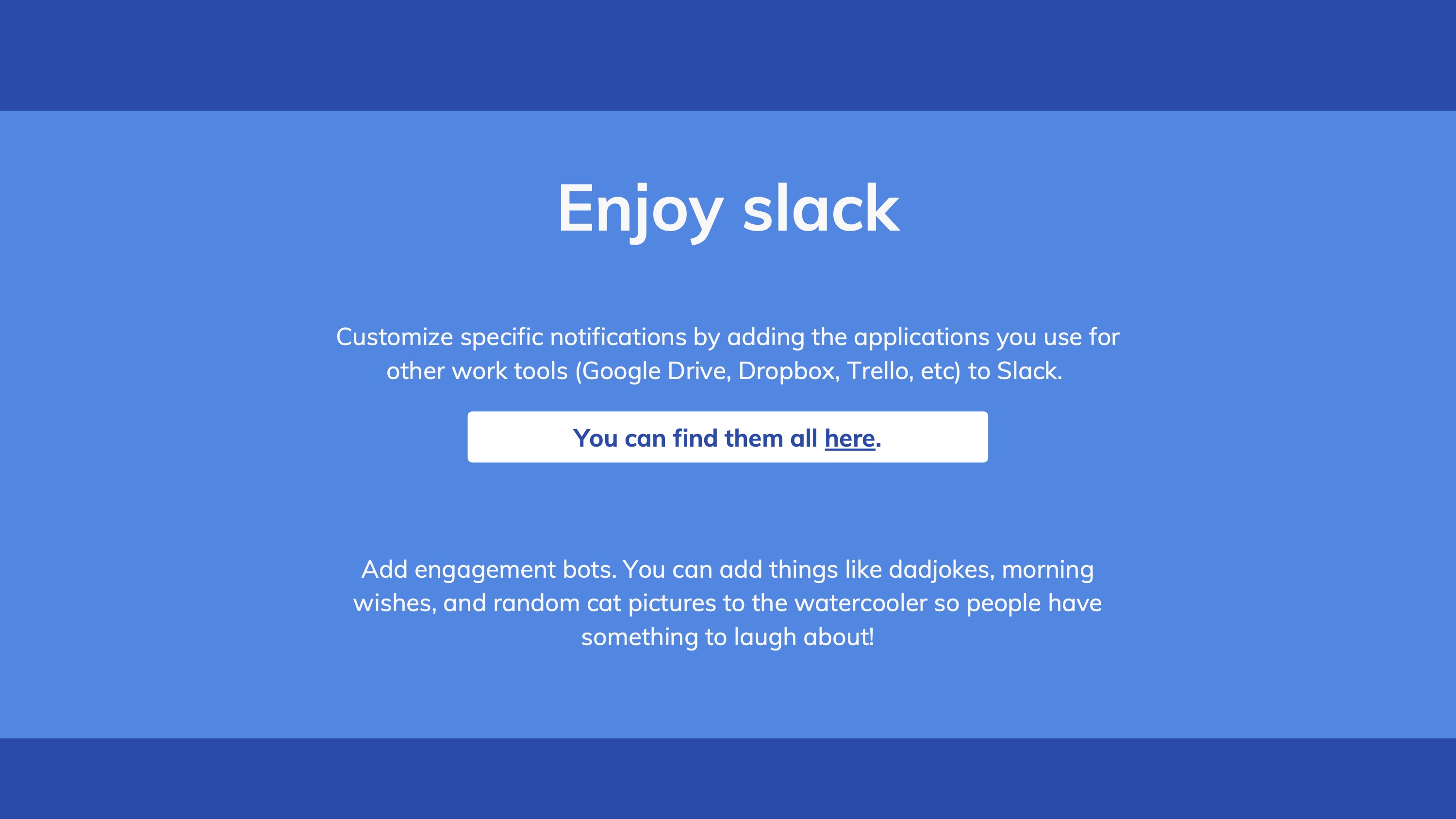Click the "Add engagement bots" sentence start

pyautogui.click(x=488, y=570)
